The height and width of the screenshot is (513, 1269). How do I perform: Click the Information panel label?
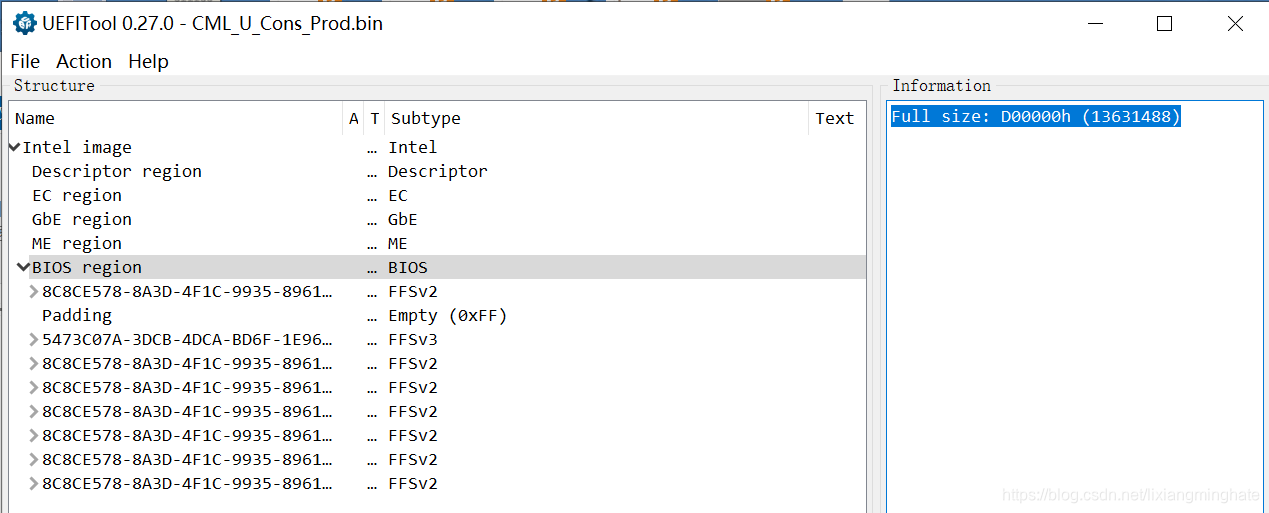click(941, 86)
